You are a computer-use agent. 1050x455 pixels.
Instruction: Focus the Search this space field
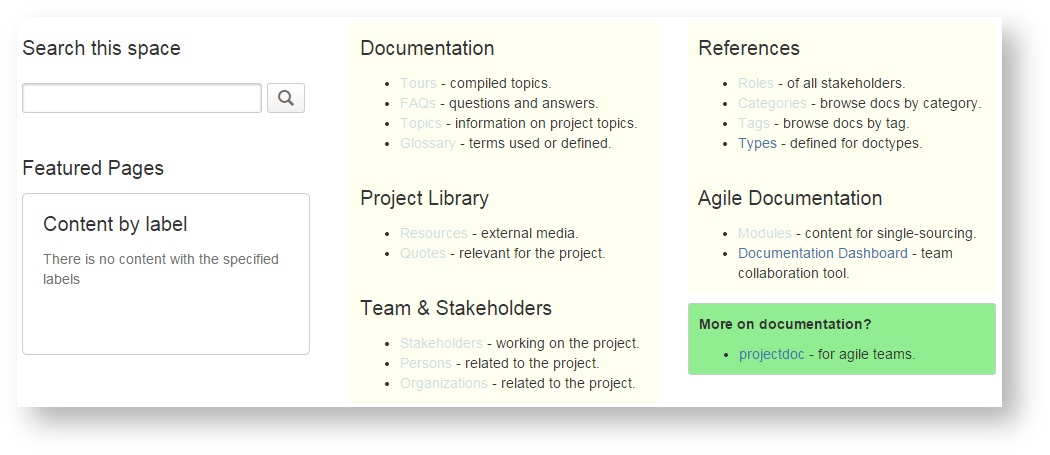pyautogui.click(x=141, y=98)
